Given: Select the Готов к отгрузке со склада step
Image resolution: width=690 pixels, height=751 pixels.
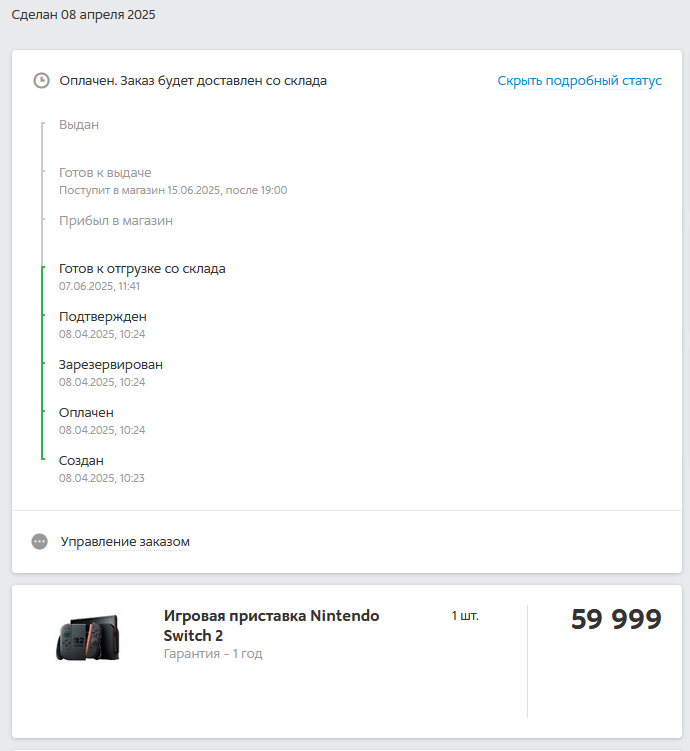Looking at the screenshot, I should (x=142, y=269).
